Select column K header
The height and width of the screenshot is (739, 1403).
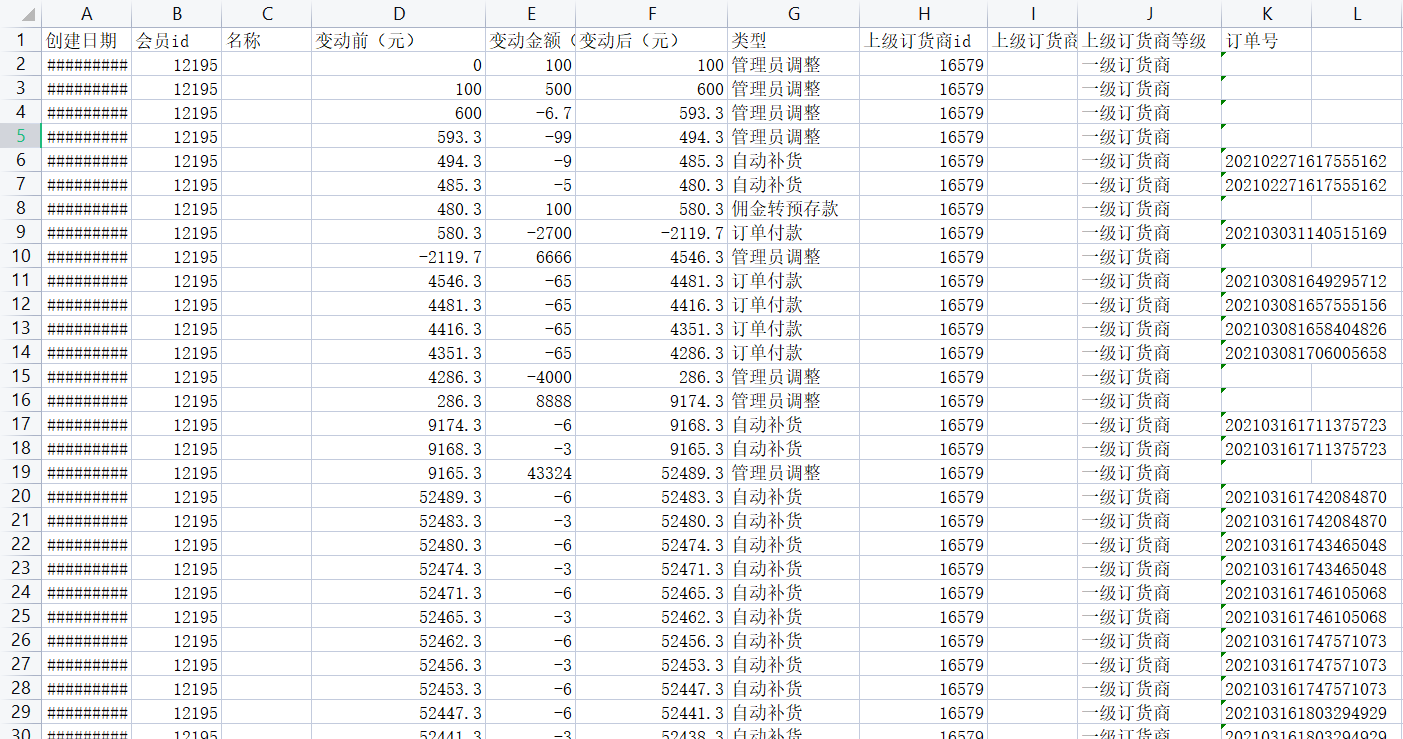pos(1266,14)
